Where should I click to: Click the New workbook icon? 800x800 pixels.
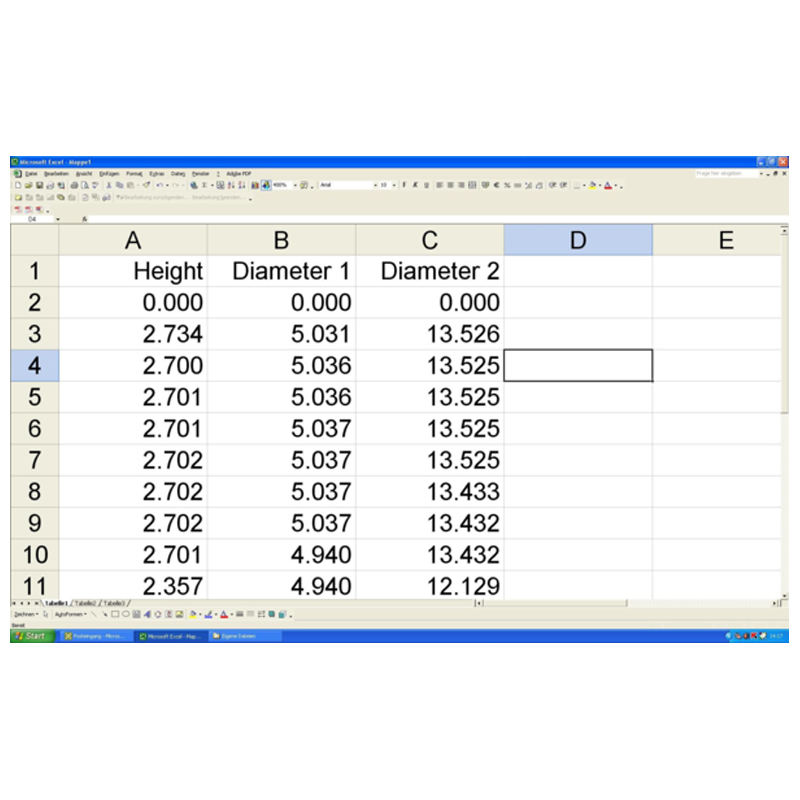pos(18,185)
